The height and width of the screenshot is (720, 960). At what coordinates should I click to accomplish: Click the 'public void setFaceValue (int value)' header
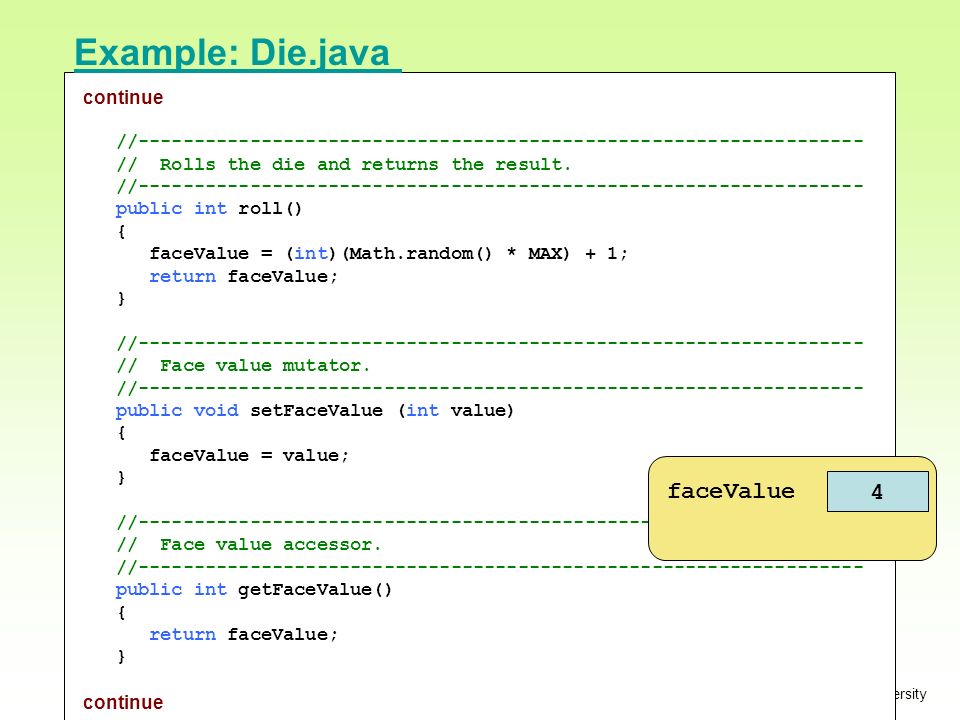315,410
